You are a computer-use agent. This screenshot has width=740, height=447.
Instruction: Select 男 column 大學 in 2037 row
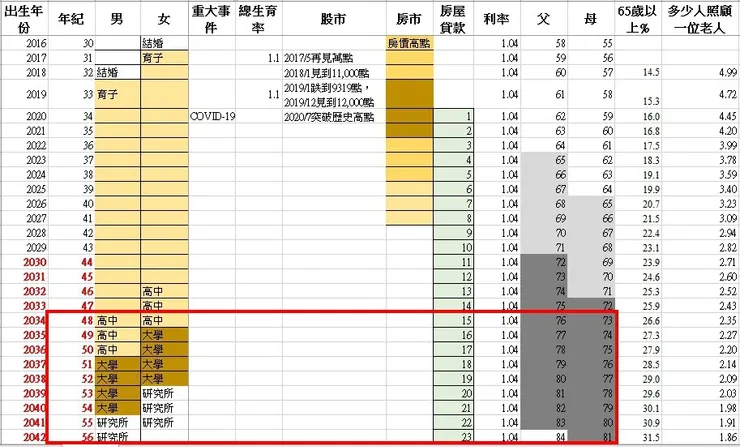[117, 364]
